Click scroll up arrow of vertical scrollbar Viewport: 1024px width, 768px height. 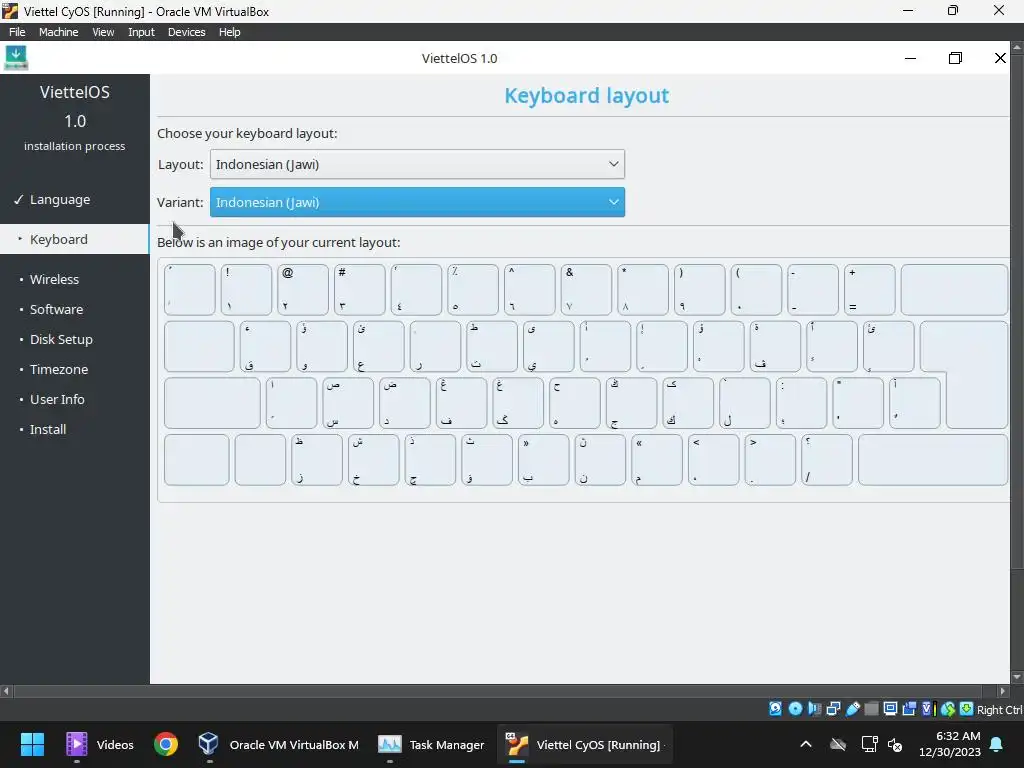pyautogui.click(x=1017, y=47)
